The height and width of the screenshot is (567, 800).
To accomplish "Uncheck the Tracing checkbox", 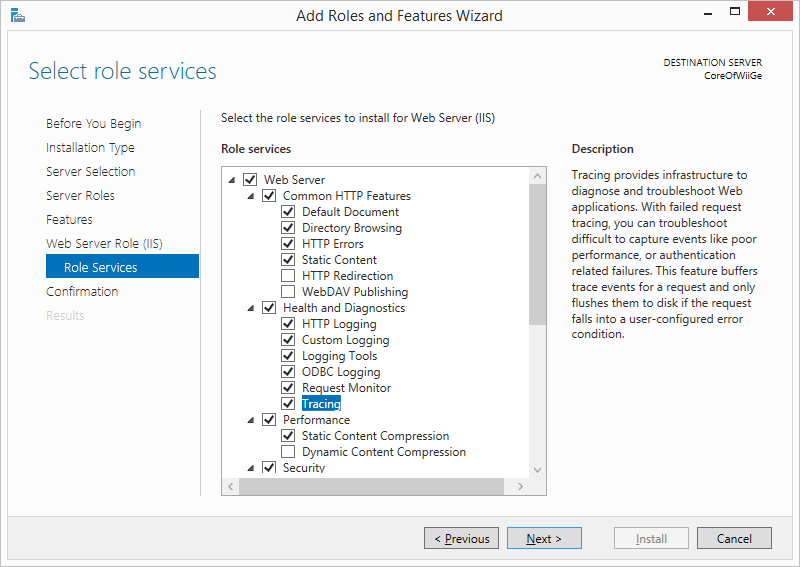I will click(x=288, y=404).
